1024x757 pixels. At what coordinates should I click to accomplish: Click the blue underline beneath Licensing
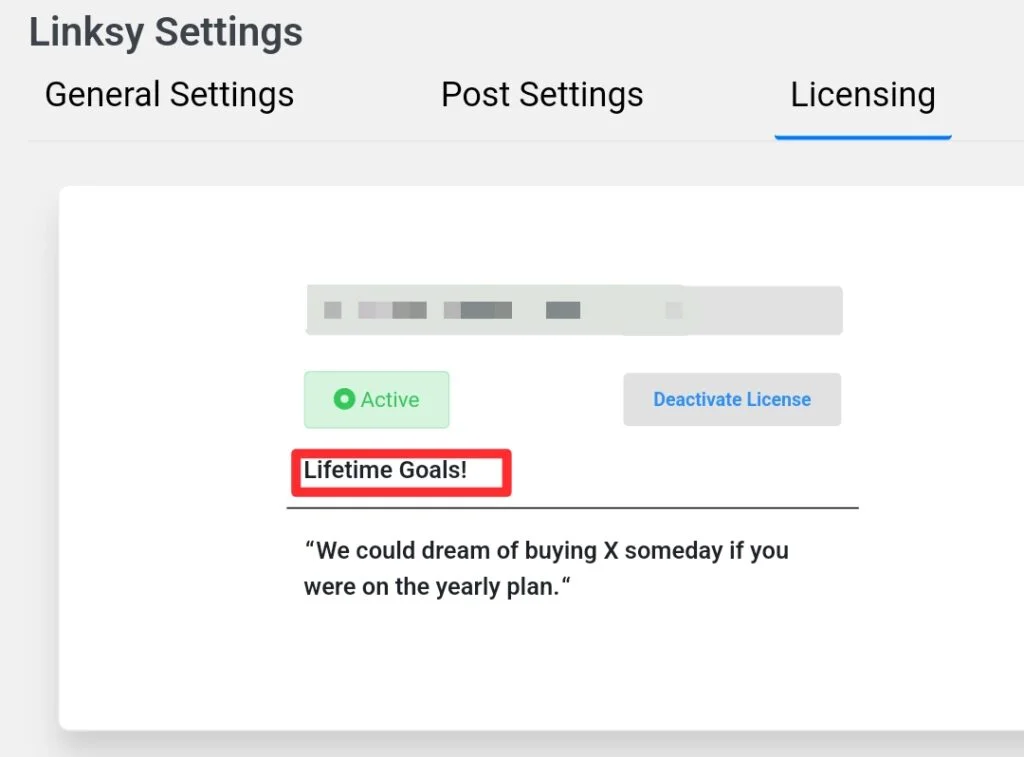[x=863, y=137]
